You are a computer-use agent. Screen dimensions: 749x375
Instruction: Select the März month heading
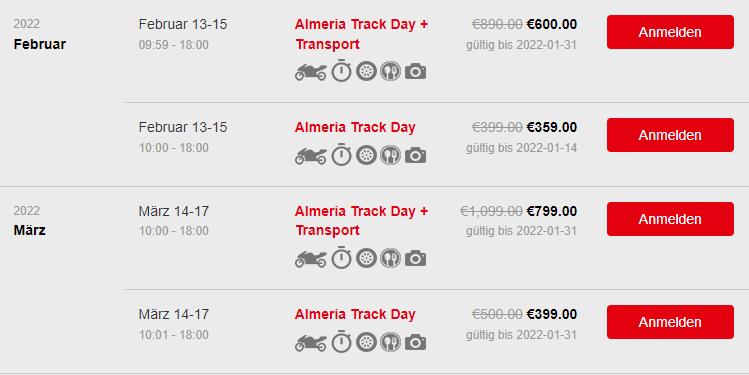click(x=30, y=230)
